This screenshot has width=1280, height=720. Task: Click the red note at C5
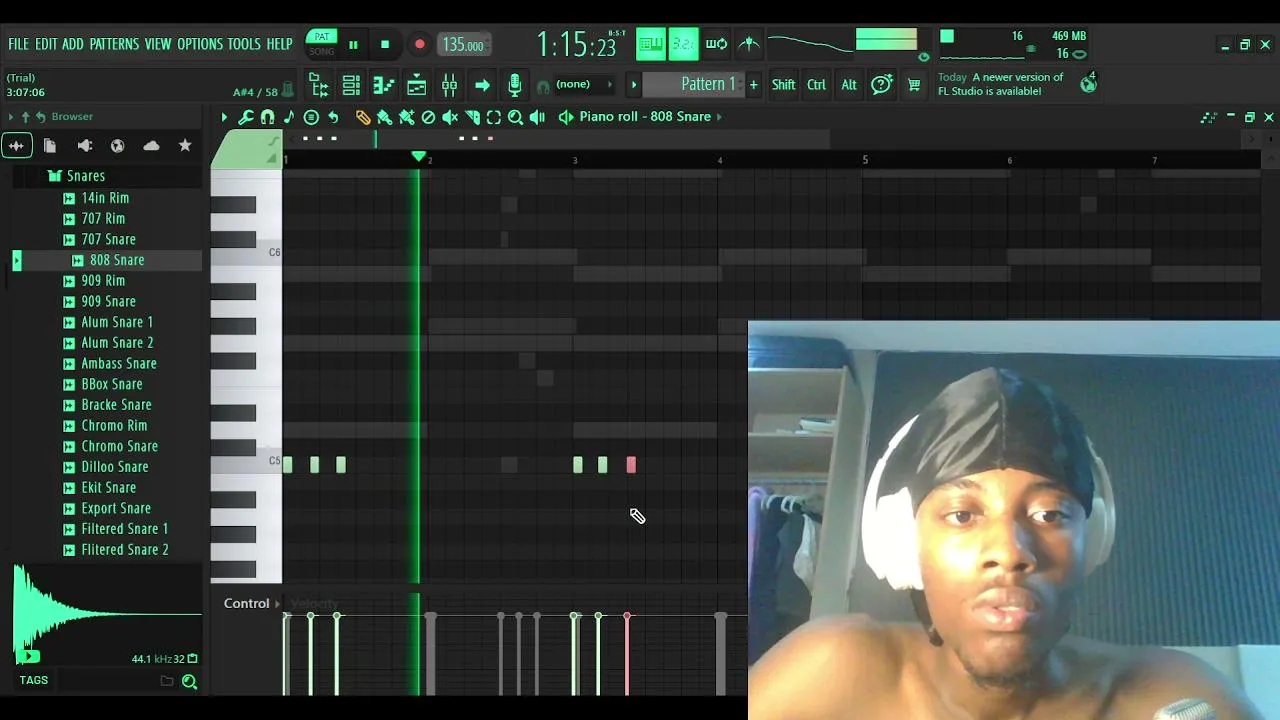(x=631, y=465)
